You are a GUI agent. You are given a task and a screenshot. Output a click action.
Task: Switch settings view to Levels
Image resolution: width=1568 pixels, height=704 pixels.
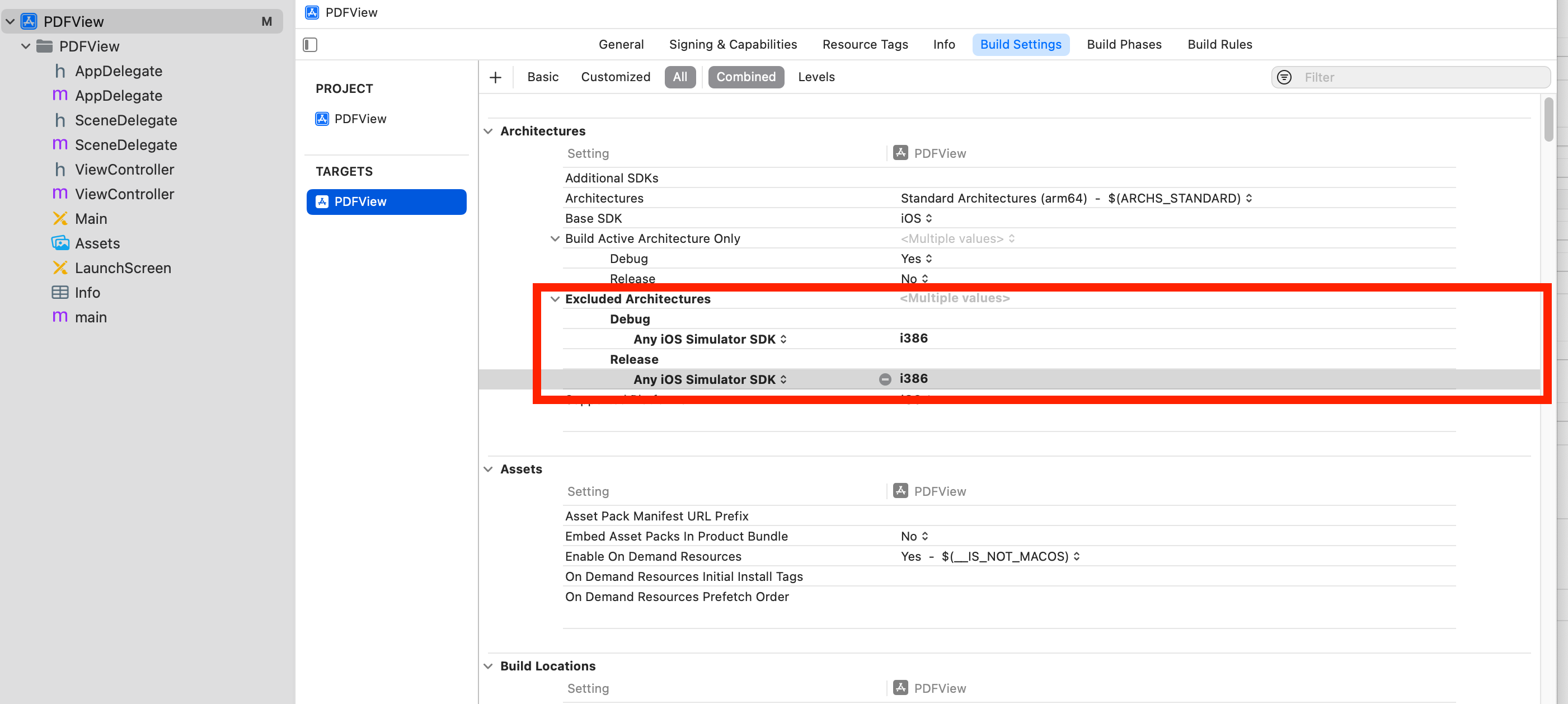click(816, 77)
